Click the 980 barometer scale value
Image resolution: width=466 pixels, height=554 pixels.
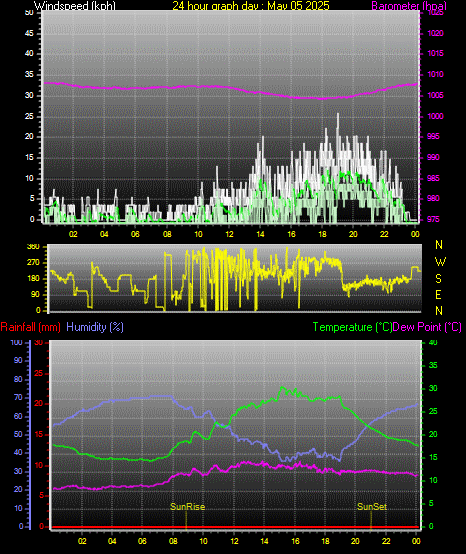(x=433, y=199)
